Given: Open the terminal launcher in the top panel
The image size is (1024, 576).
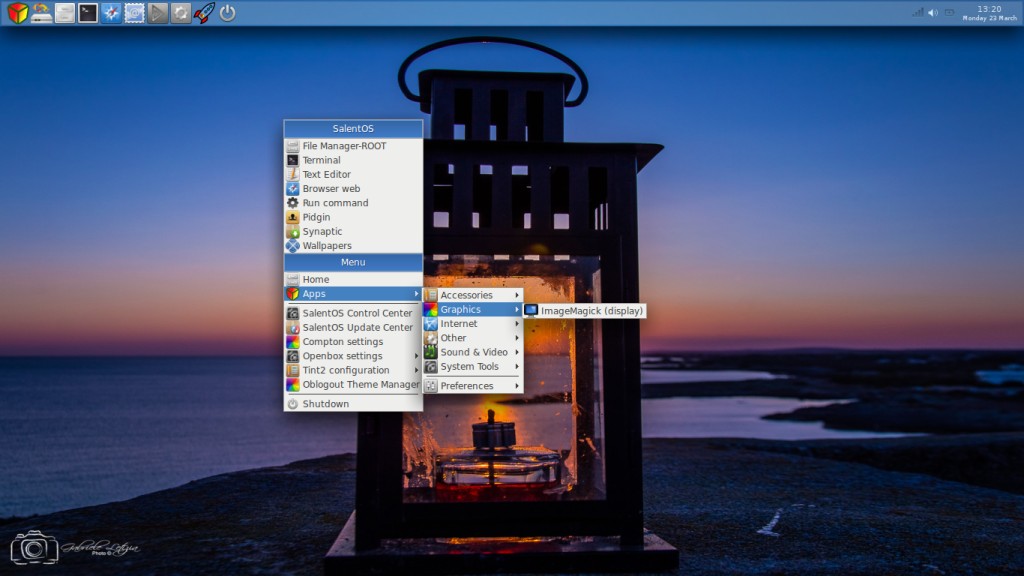Looking at the screenshot, I should tap(88, 13).
